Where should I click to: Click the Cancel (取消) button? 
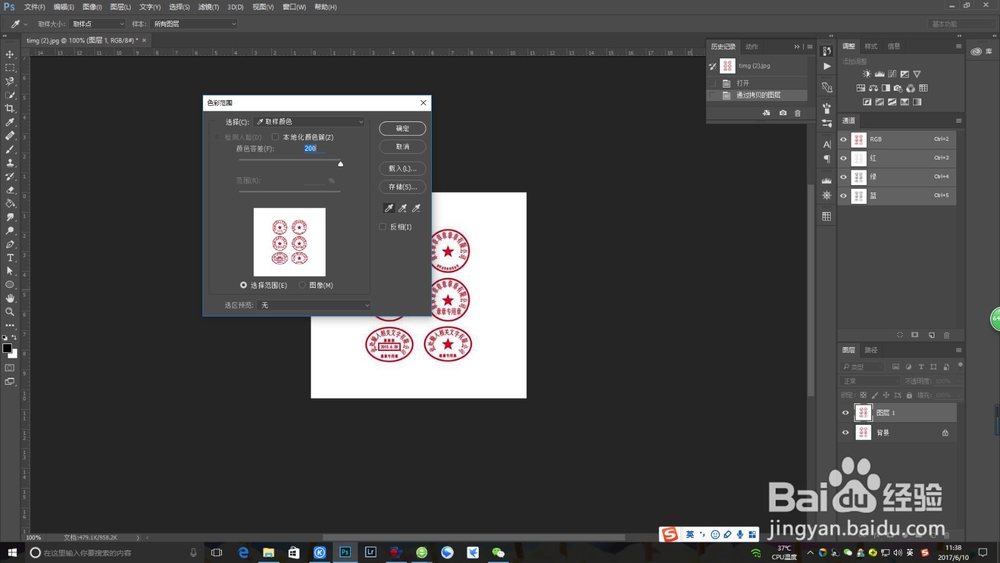402,147
